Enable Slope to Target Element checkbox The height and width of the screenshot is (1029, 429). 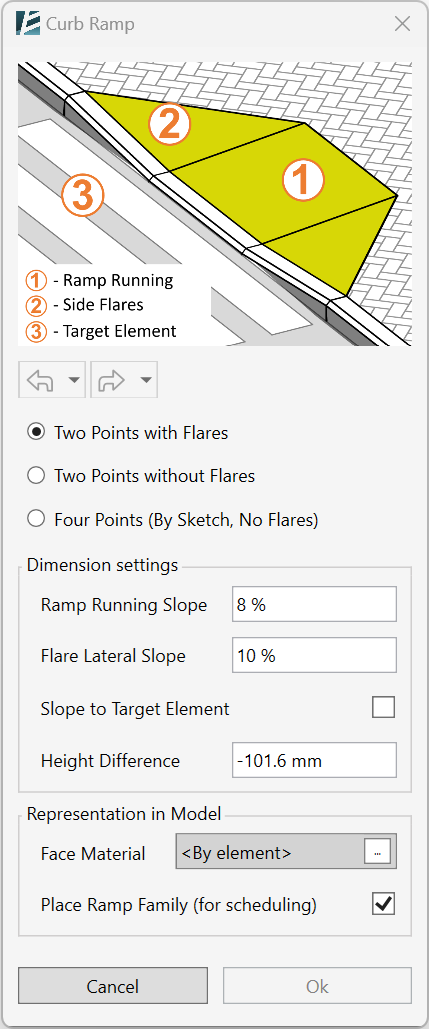click(x=384, y=707)
